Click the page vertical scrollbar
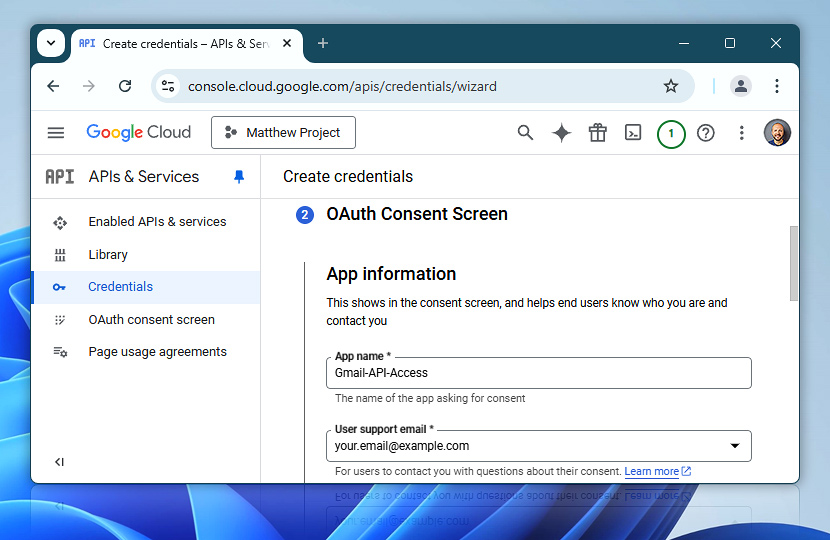The height and width of the screenshot is (540, 830). tap(793, 263)
